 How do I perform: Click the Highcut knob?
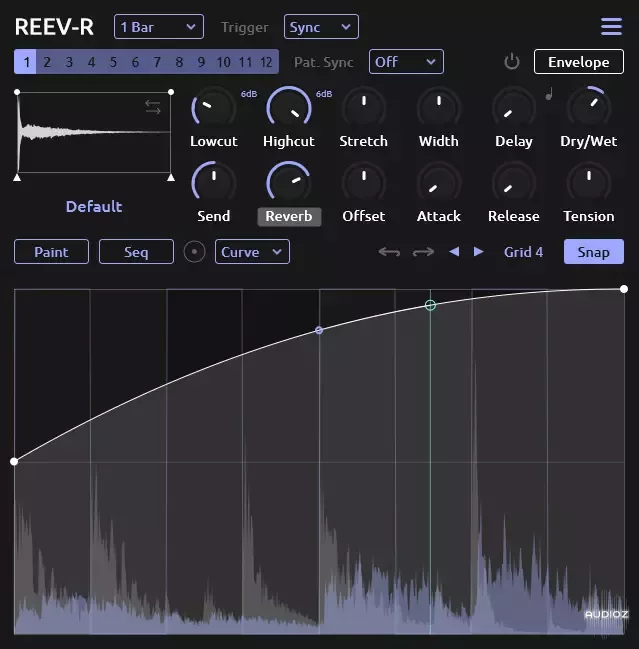click(x=289, y=108)
